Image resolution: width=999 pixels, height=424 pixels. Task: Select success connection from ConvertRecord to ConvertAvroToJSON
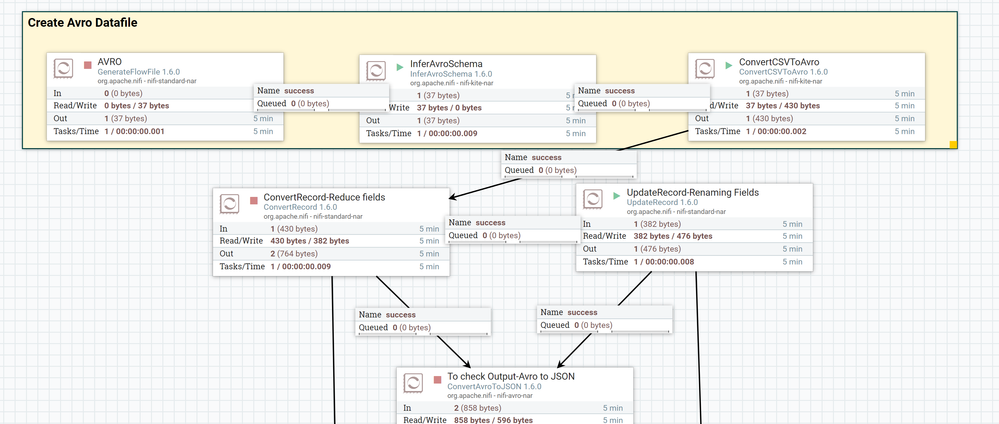[424, 321]
